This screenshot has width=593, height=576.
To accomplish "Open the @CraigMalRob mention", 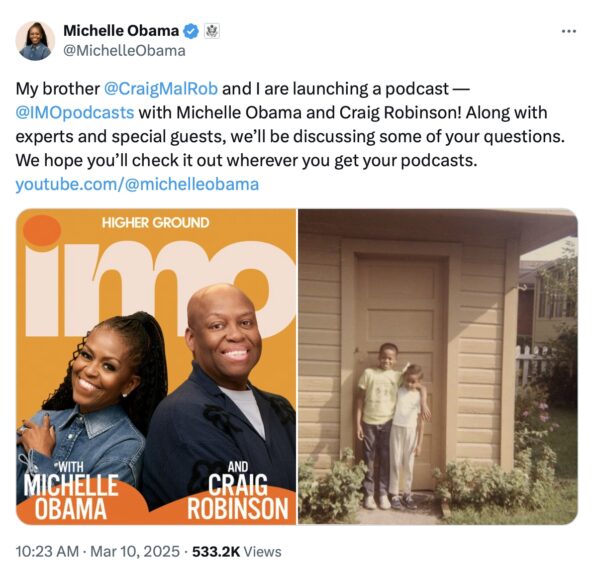I will [x=160, y=89].
